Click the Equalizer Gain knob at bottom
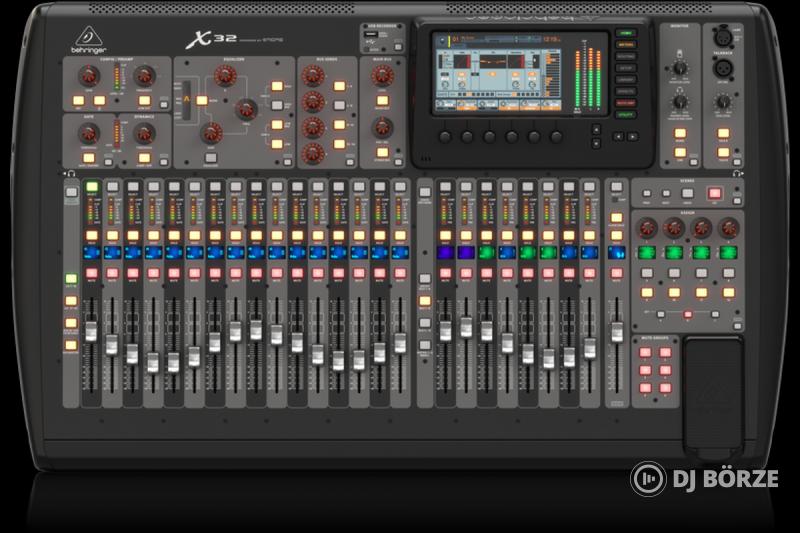Viewport: 800px width, 533px height. (211, 134)
